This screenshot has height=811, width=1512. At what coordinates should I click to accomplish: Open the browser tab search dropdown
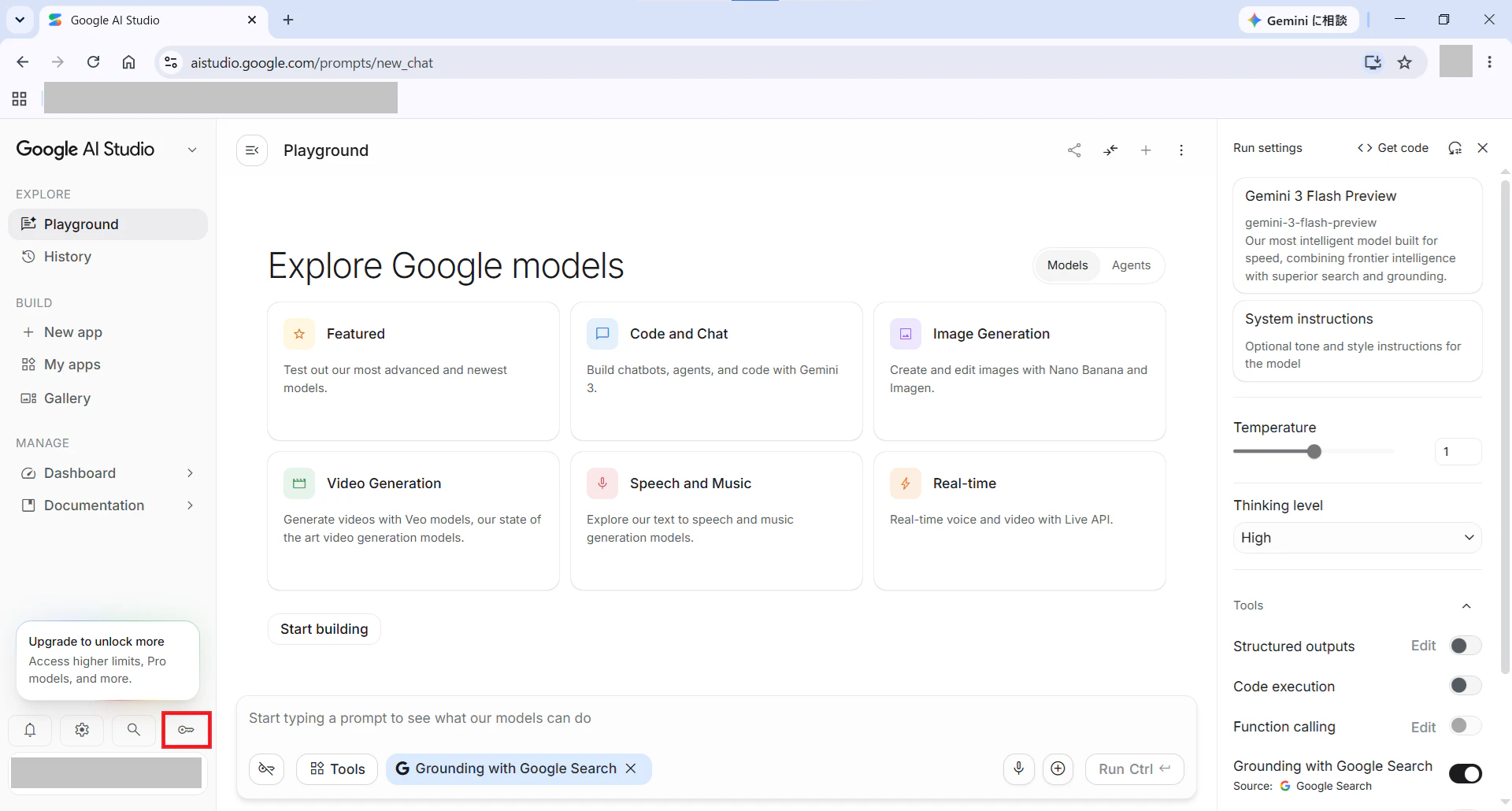20,20
